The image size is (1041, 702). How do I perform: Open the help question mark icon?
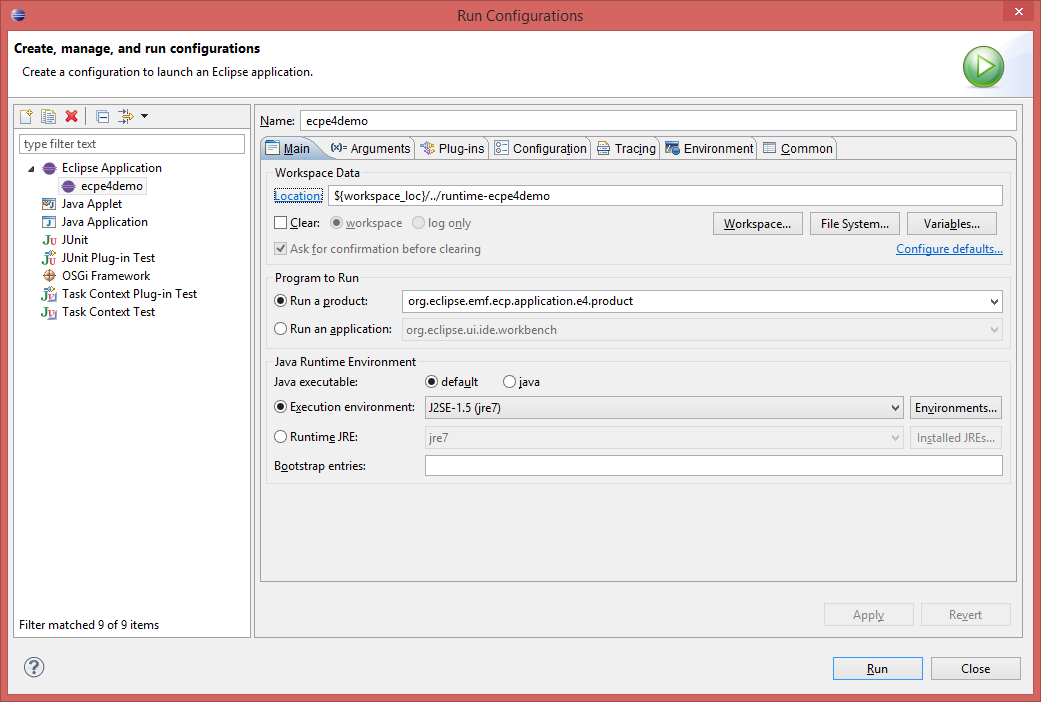[35, 667]
